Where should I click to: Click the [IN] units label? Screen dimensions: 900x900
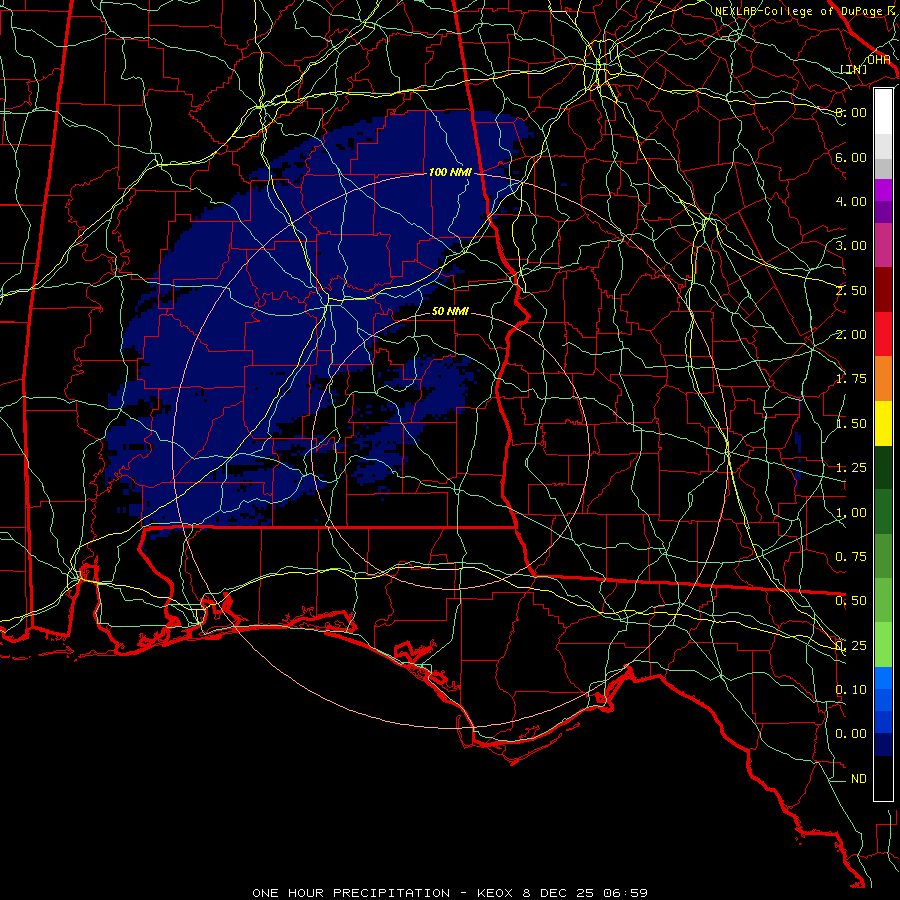(853, 69)
